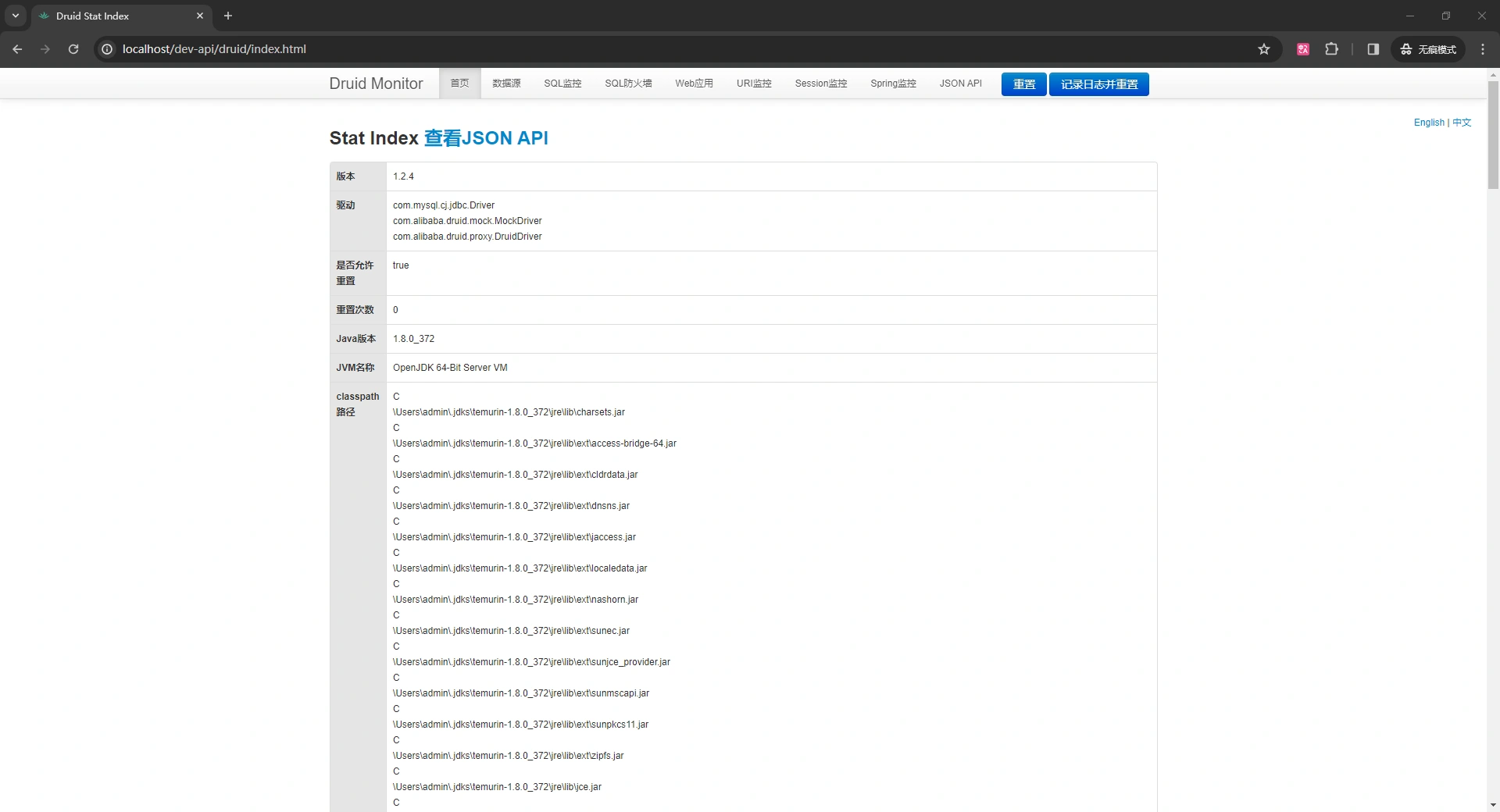Image resolution: width=1500 pixels, height=812 pixels.
Task: Bookmark this page with star icon
Action: (1264, 49)
